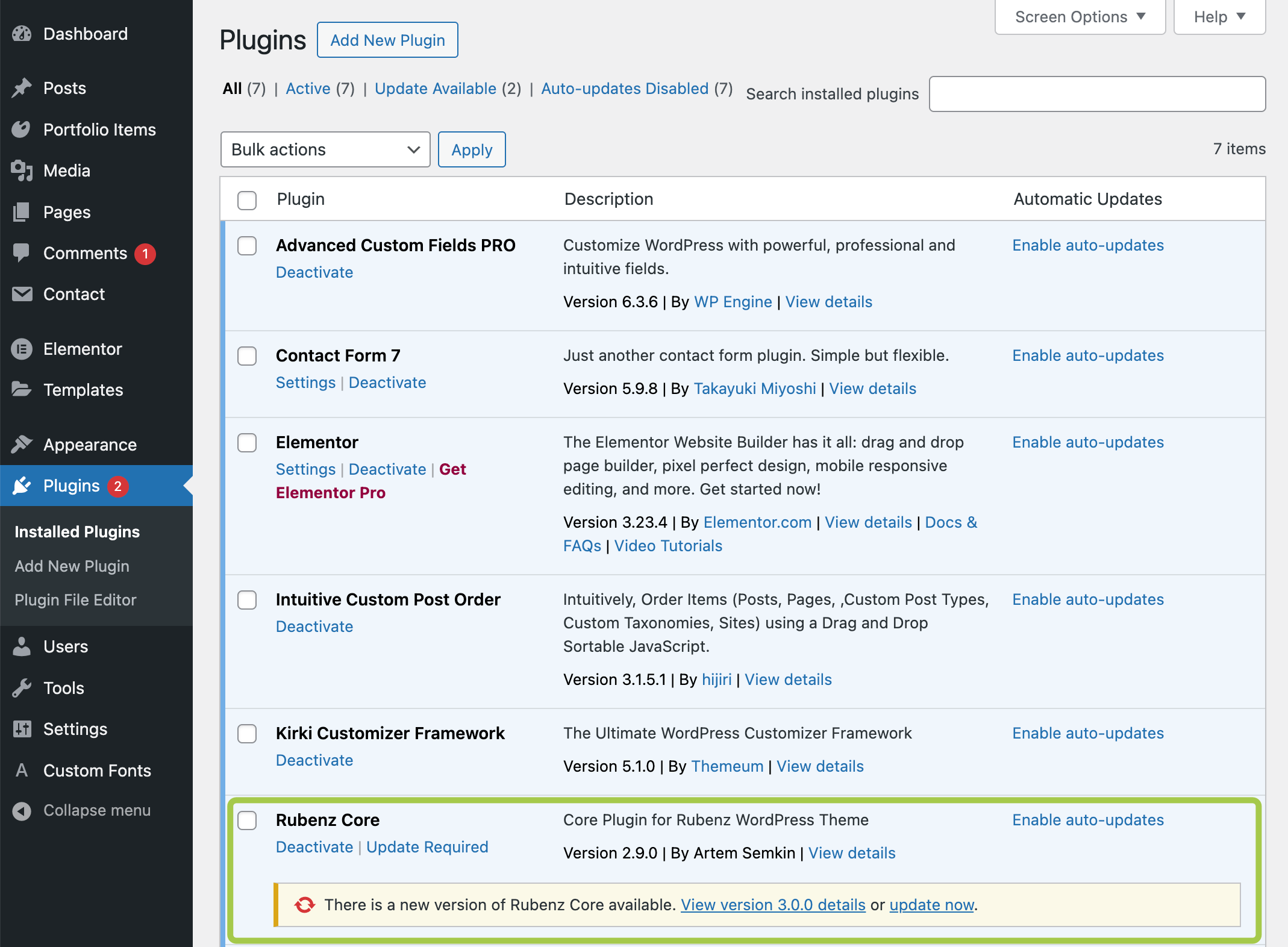This screenshot has height=947, width=1288.
Task: Click the Posts pushpin icon
Action: (x=22, y=88)
